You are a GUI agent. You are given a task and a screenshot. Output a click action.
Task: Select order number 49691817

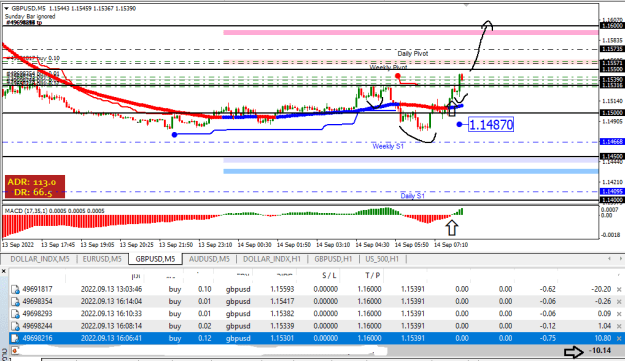[x=37, y=289]
